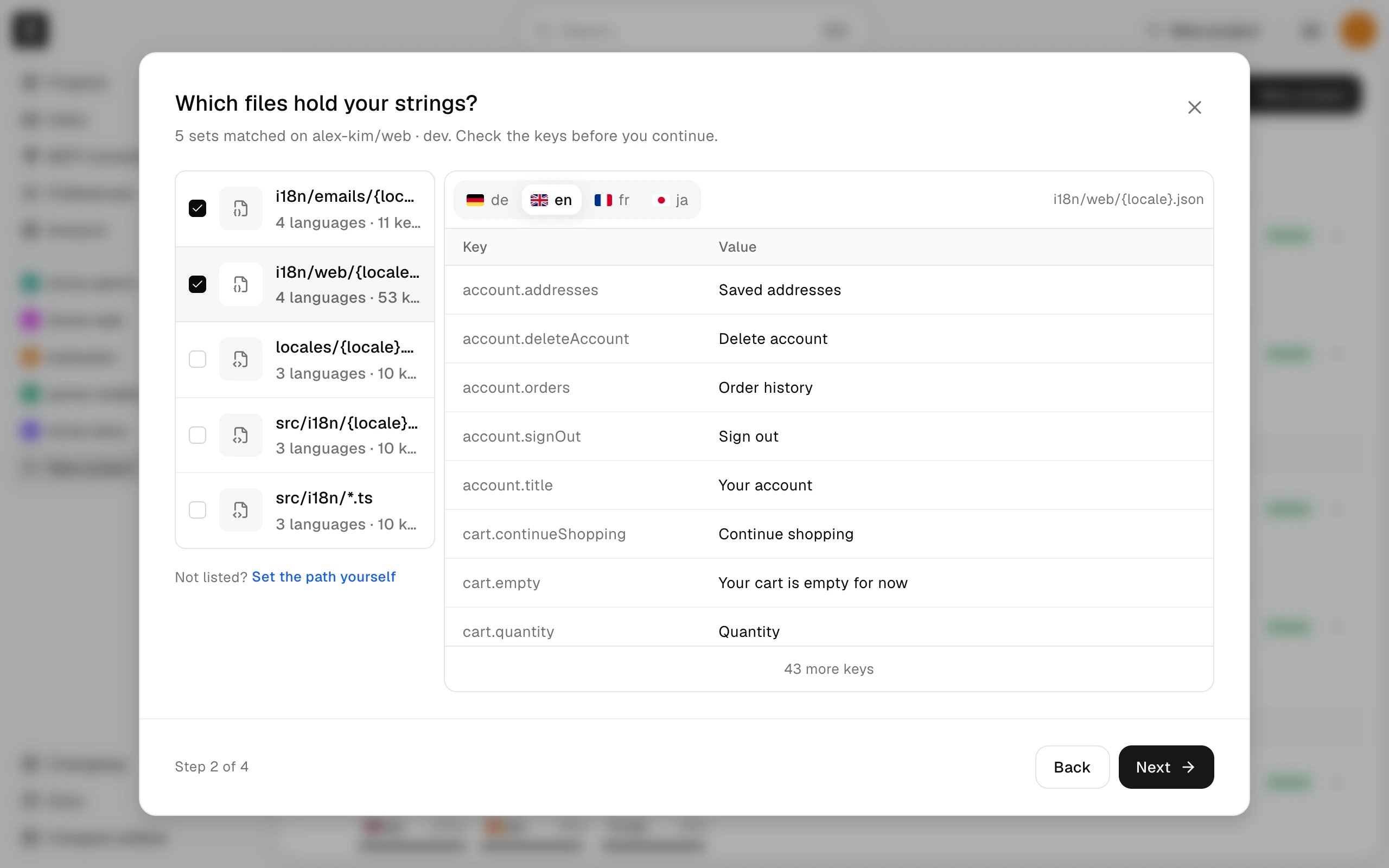Viewport: 1389px width, 868px height.
Task: Click the i18n/web JSON file icon
Action: [240, 284]
